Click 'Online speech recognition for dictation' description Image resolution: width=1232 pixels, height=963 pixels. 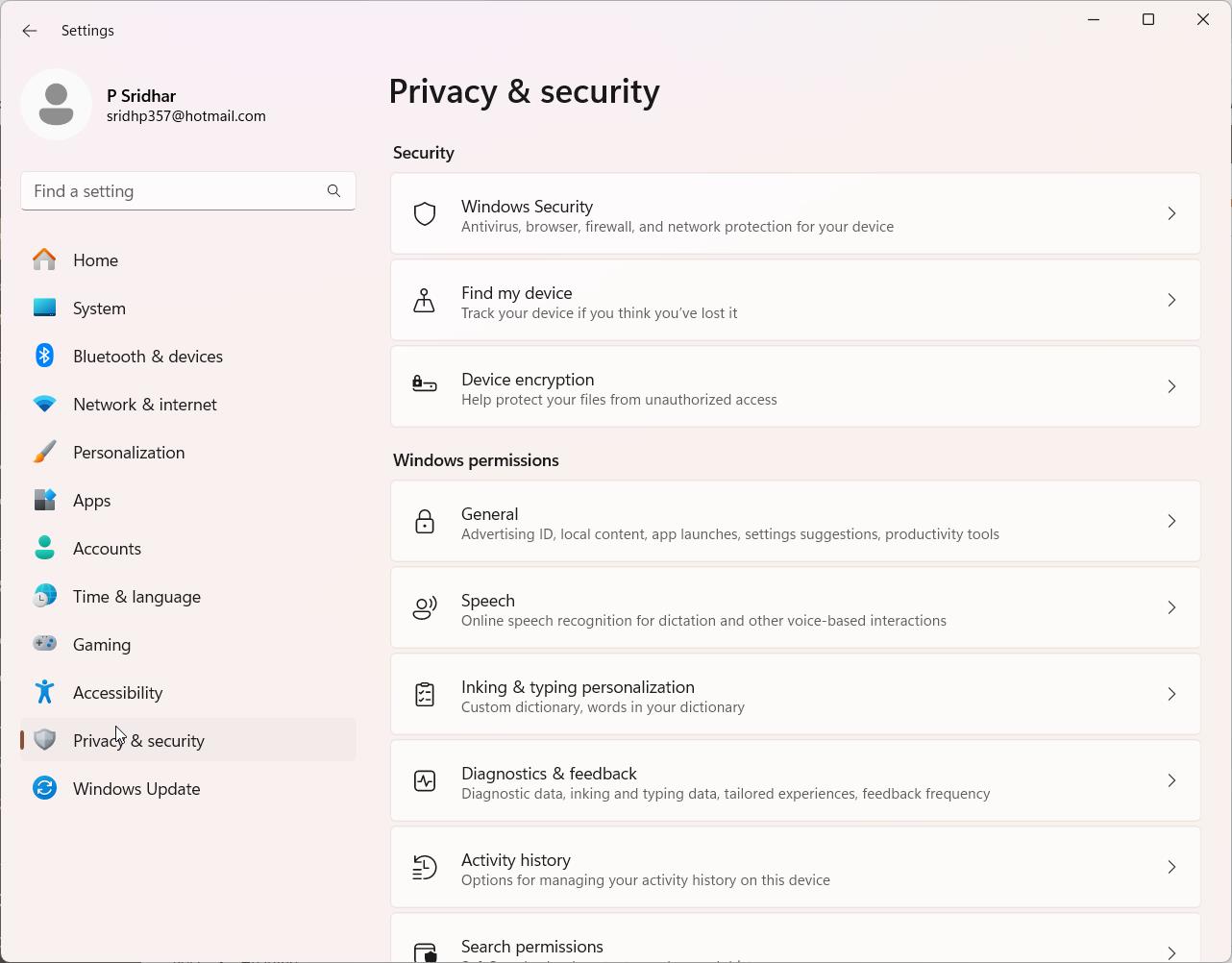[703, 621]
